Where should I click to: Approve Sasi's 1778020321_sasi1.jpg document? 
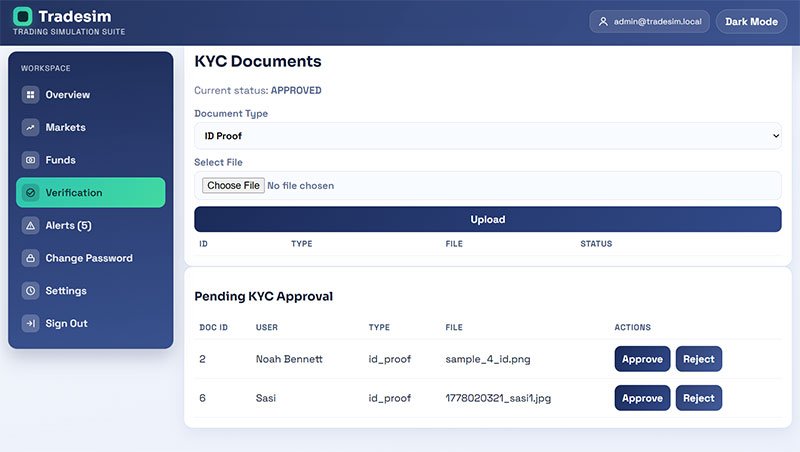[x=642, y=398]
